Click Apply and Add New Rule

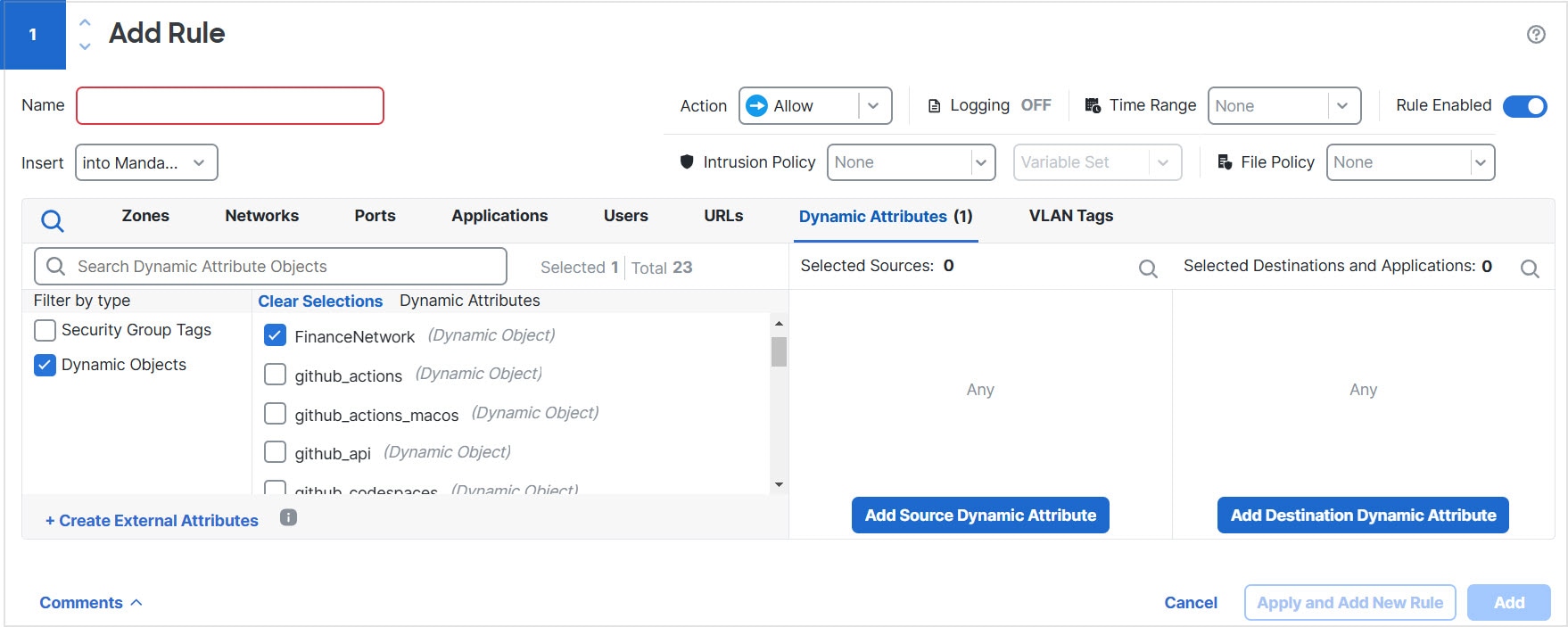(1349, 603)
